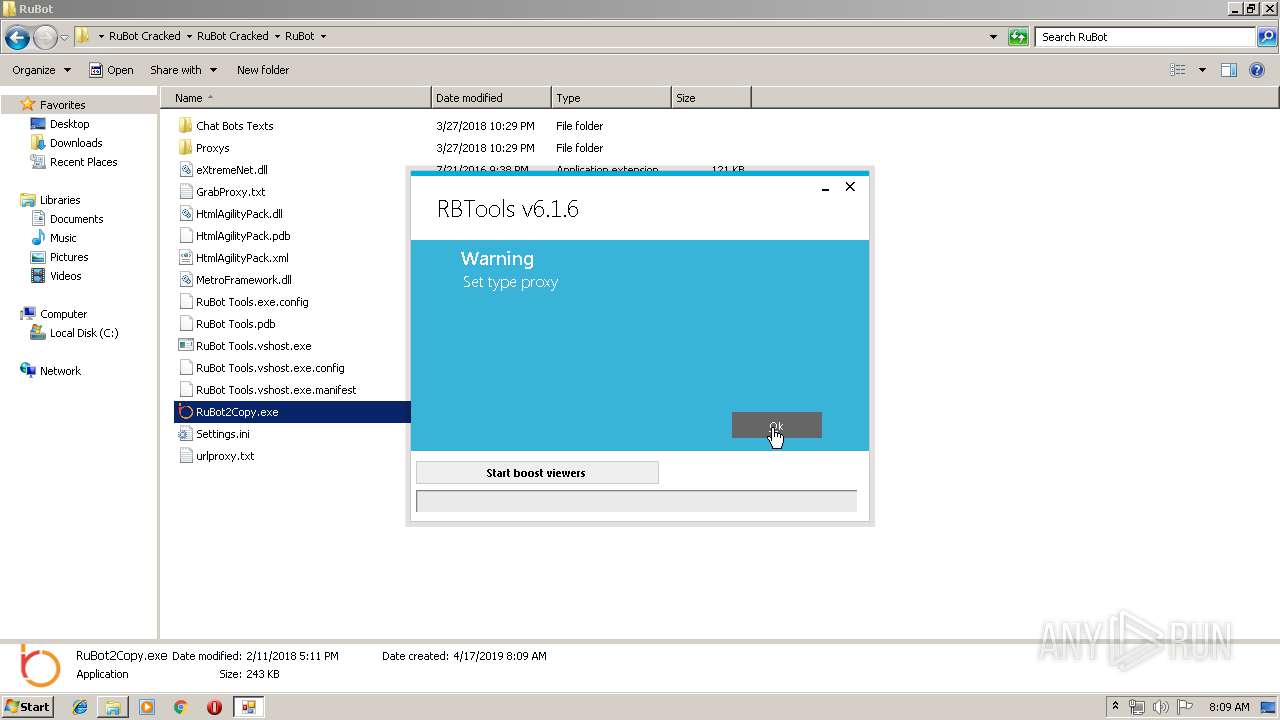1280x720 pixels.
Task: Click the Explorer Back arrow button
Action: [x=17, y=38]
